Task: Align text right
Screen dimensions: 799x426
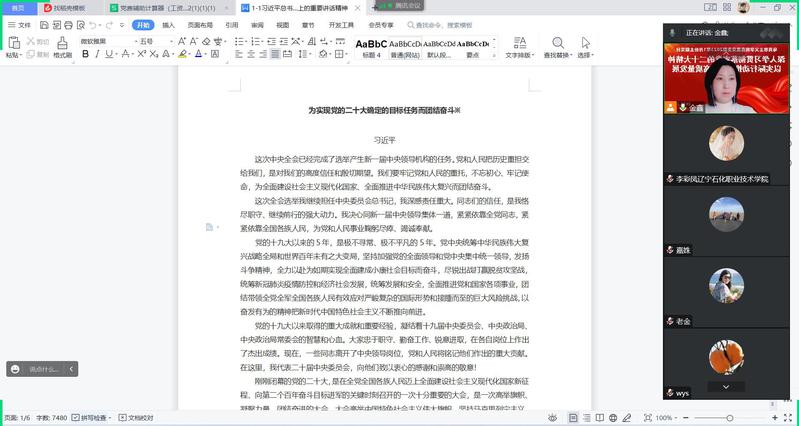Action: pos(263,54)
